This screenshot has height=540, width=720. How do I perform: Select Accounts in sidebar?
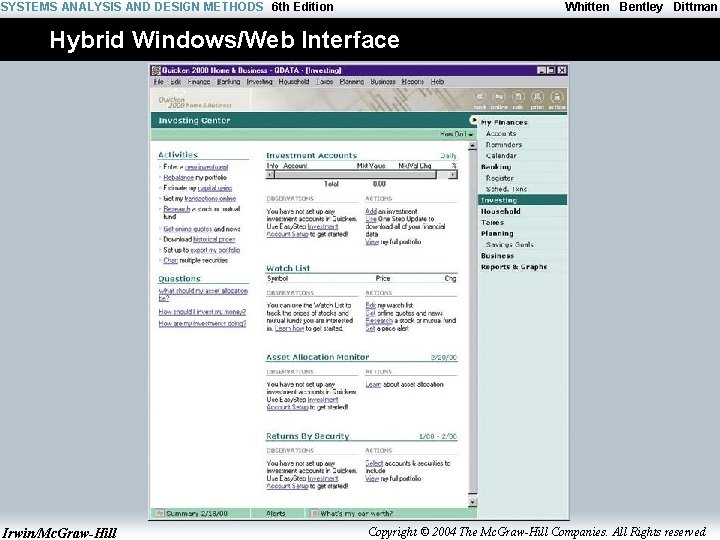click(501, 134)
